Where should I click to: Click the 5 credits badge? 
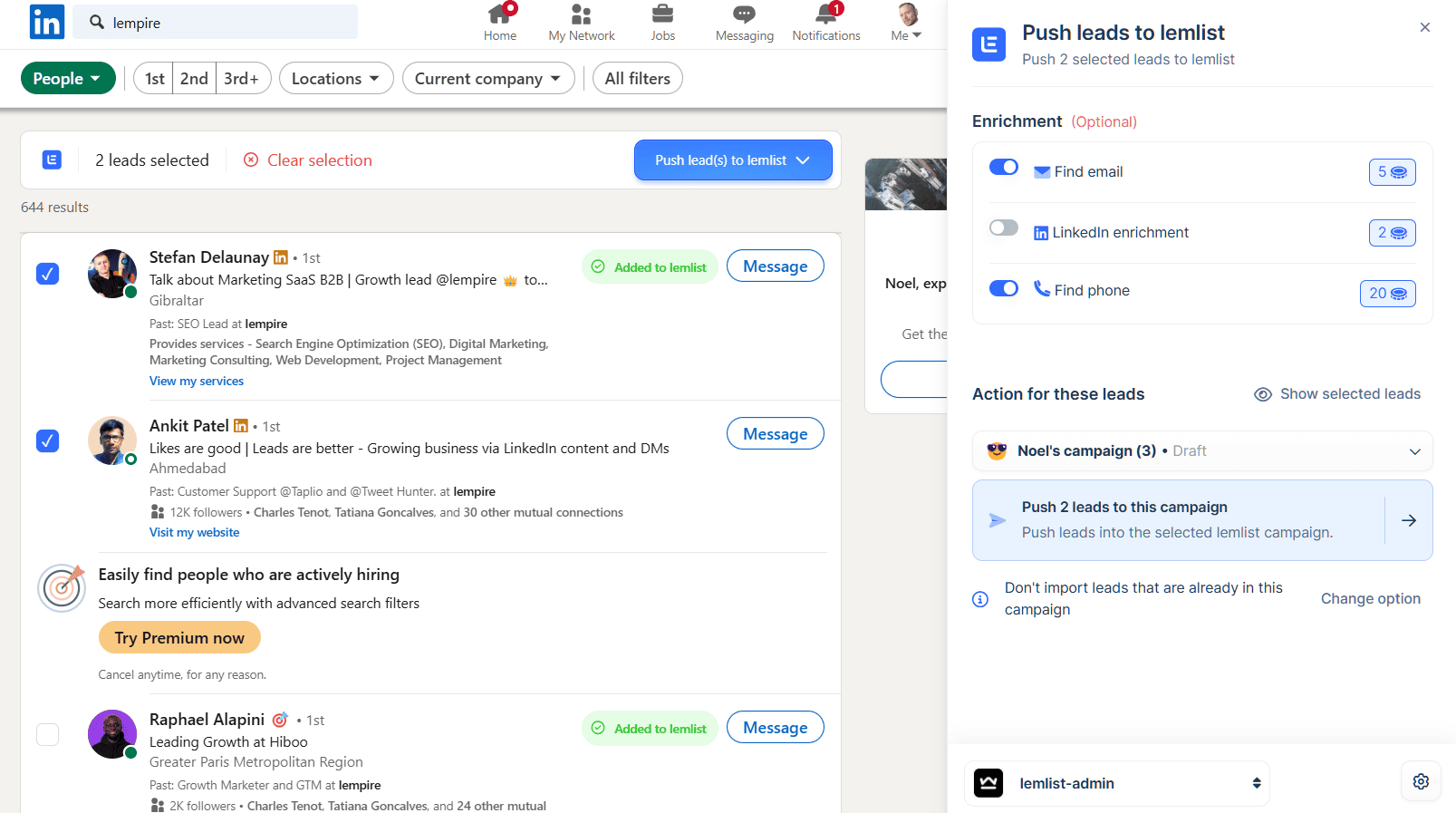click(1393, 172)
